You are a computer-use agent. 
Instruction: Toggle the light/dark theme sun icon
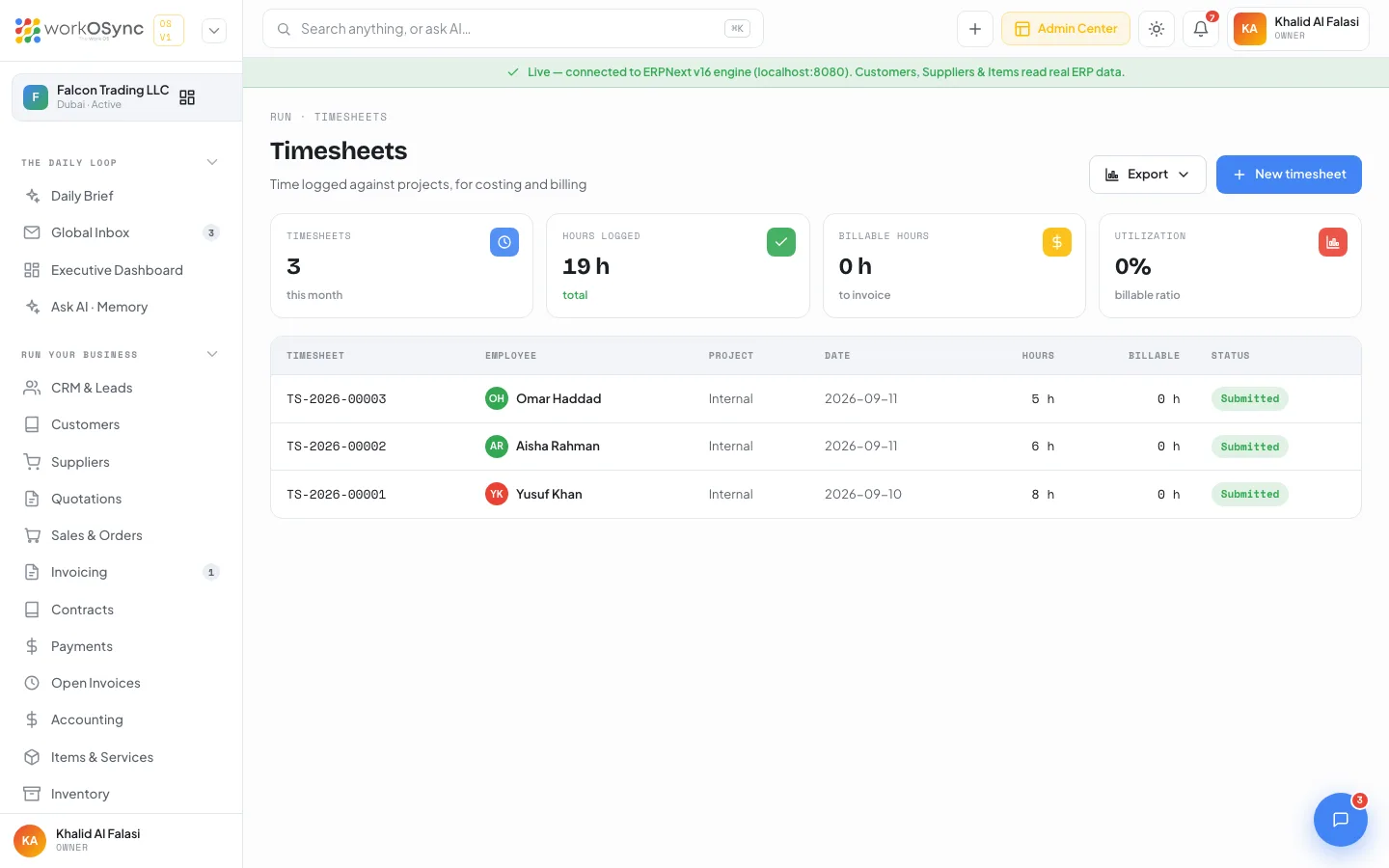pos(1157,29)
